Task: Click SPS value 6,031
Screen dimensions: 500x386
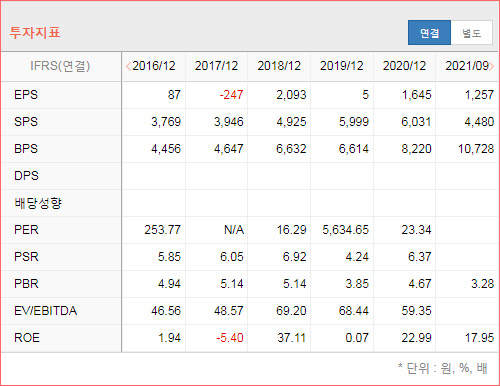Action: (417, 122)
